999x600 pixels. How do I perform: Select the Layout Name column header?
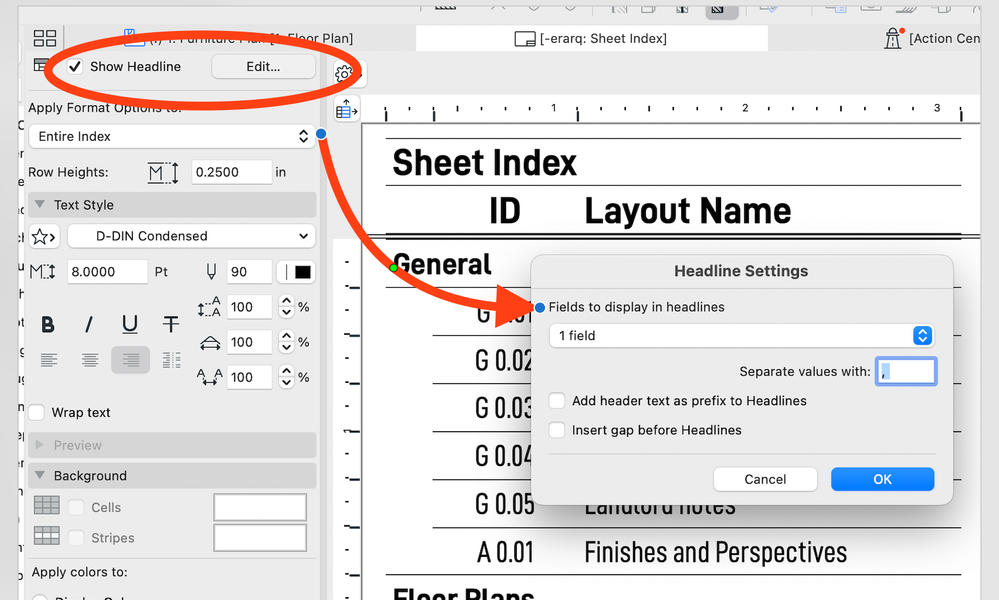tap(688, 211)
